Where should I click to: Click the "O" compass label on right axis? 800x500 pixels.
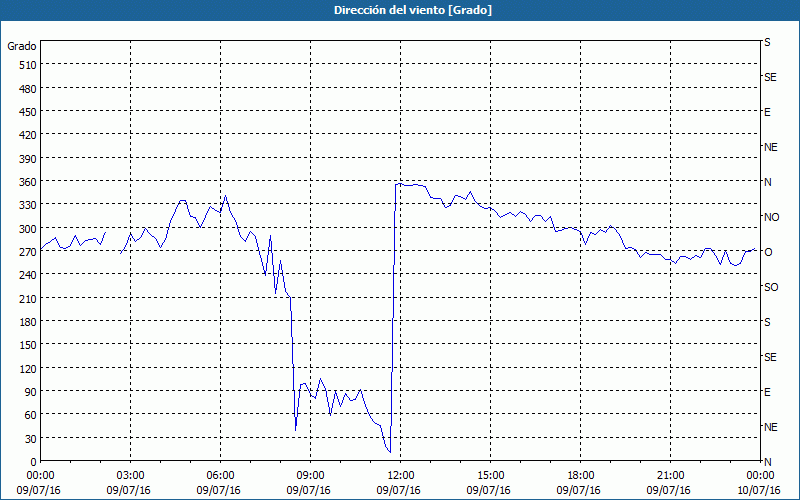(767, 252)
